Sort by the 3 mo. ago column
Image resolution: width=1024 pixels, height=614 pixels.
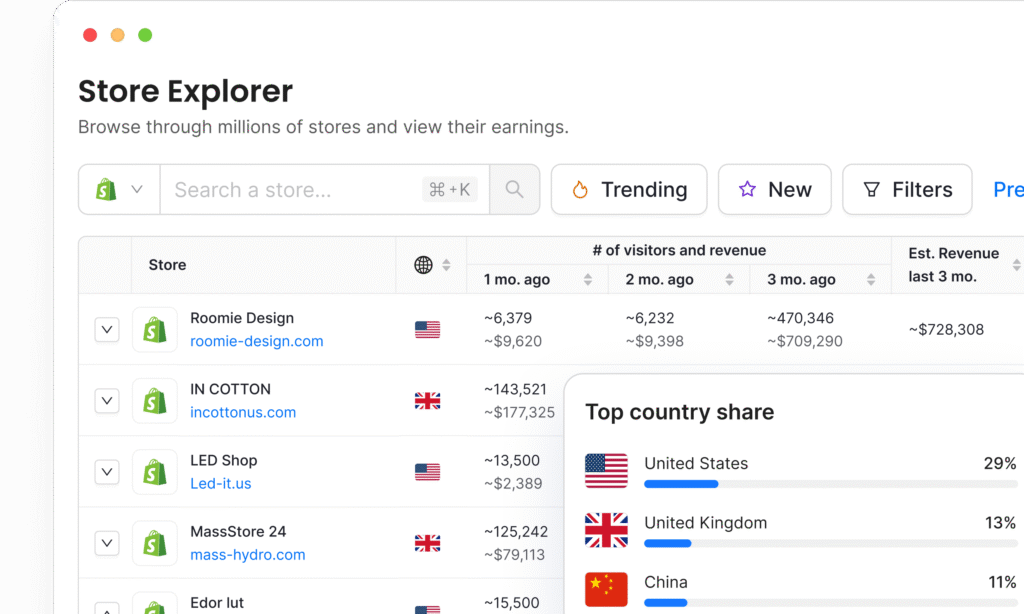(871, 280)
